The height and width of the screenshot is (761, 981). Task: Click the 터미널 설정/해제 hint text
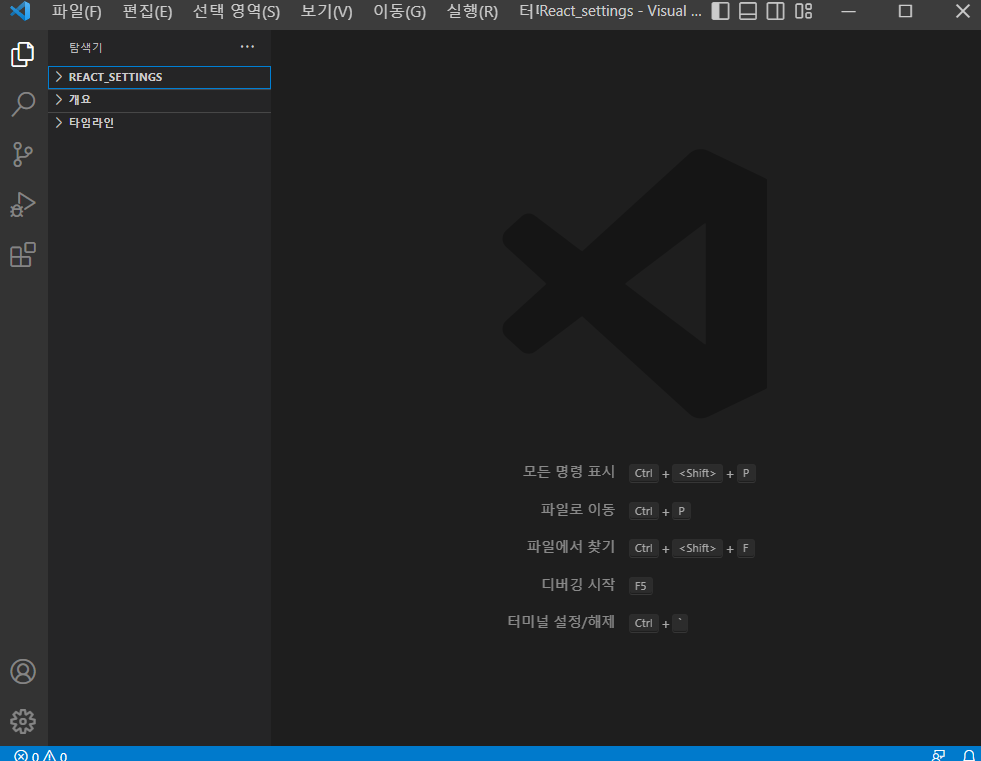561,622
